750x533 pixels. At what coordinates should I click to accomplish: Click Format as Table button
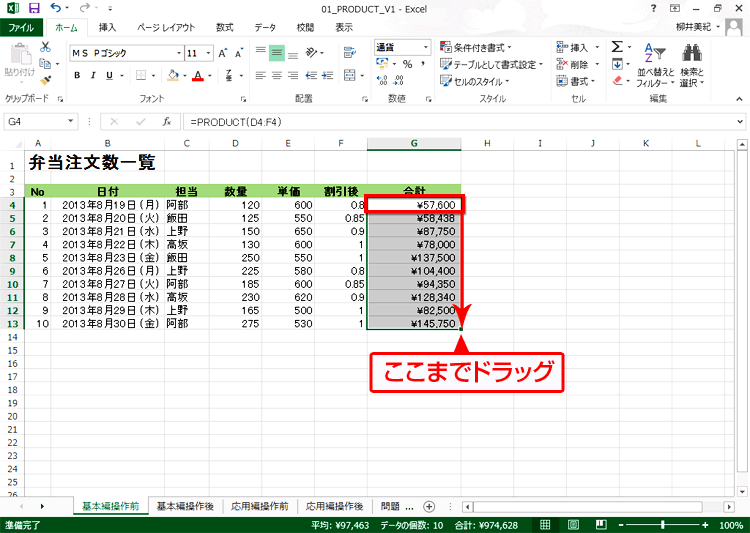pos(491,64)
